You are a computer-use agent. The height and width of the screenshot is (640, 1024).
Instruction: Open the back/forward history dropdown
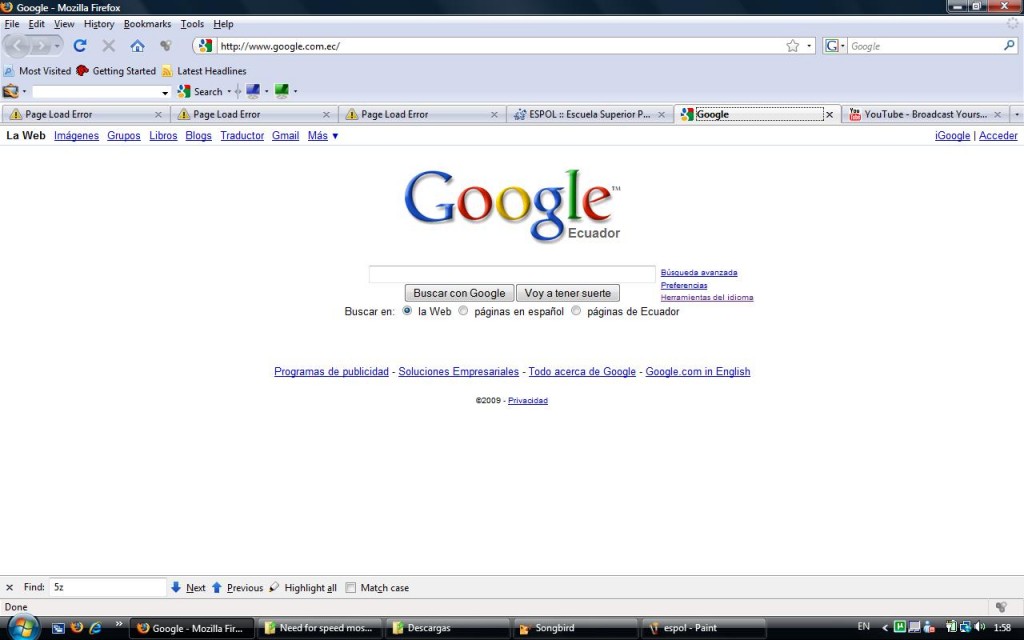(x=57, y=46)
